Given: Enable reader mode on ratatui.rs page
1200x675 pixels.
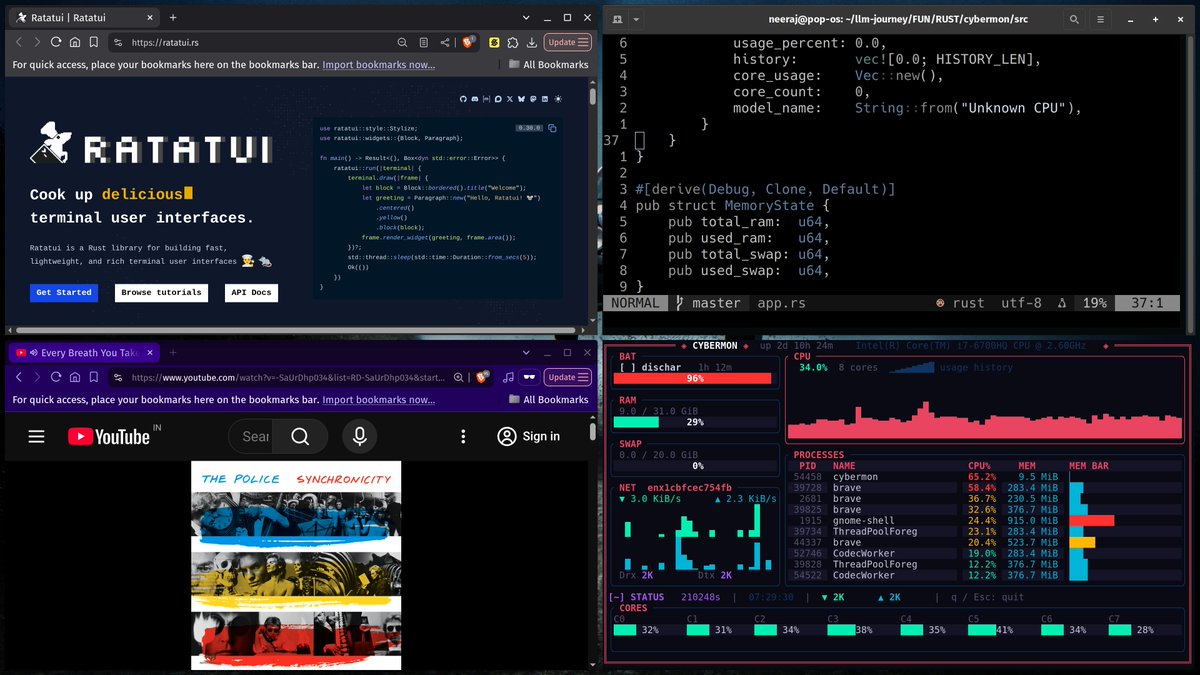Looking at the screenshot, I should coord(424,42).
